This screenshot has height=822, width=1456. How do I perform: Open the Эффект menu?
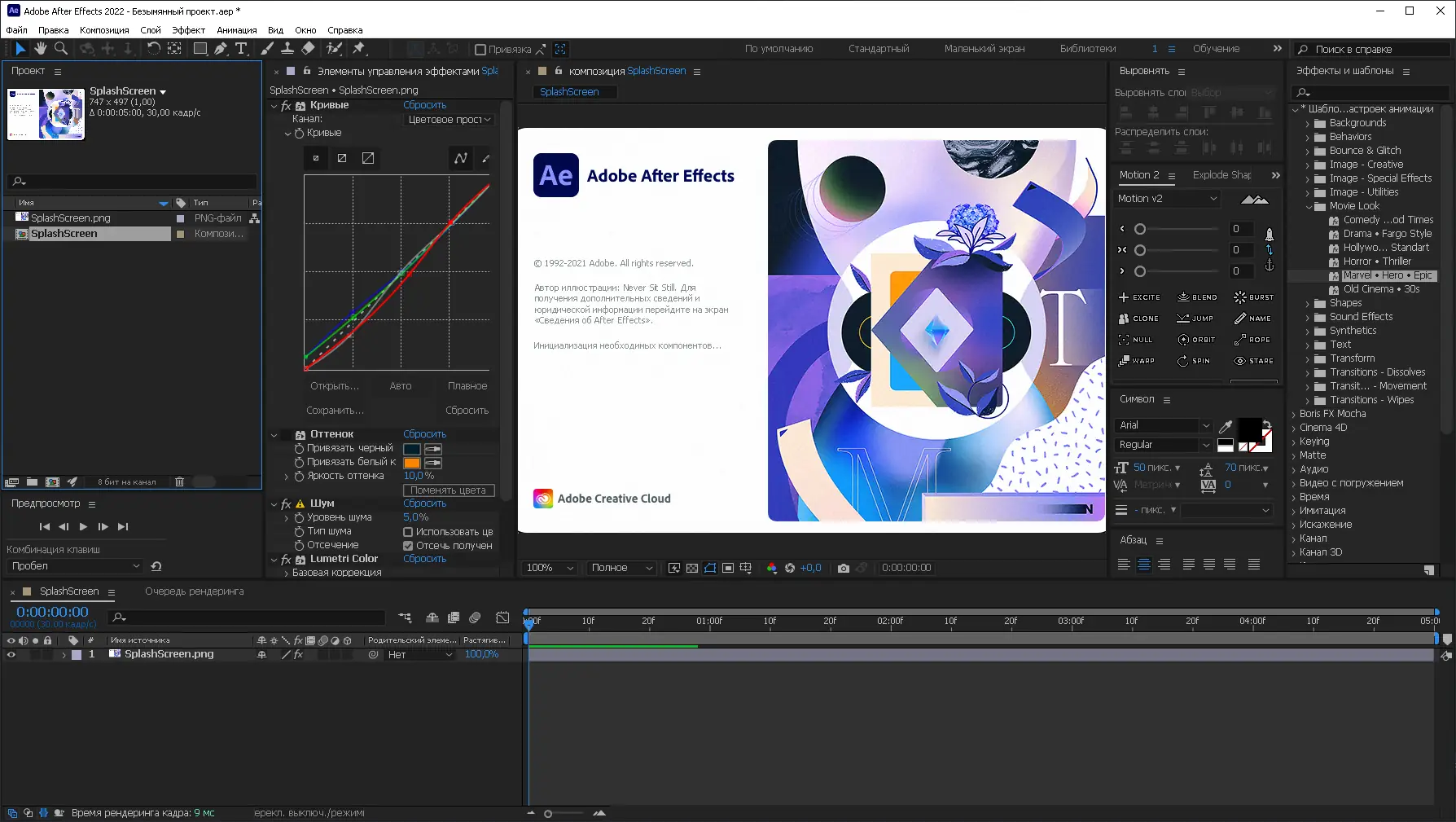pyautogui.click(x=188, y=30)
